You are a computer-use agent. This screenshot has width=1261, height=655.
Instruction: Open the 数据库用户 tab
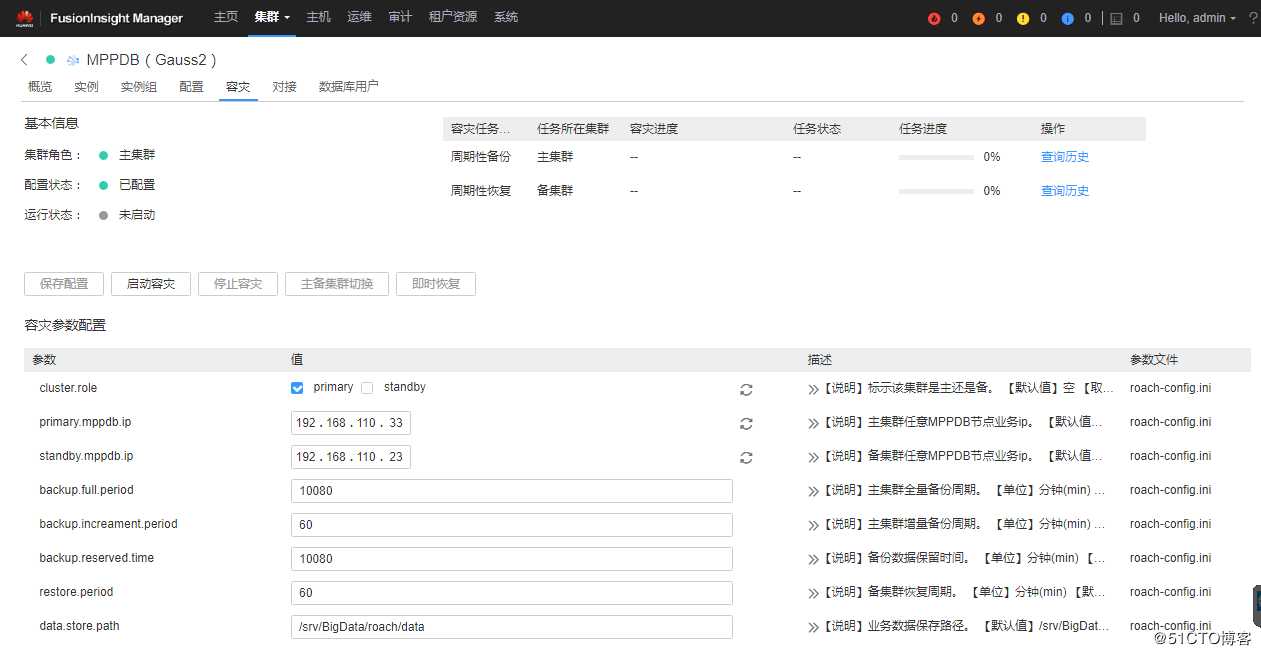click(350, 87)
